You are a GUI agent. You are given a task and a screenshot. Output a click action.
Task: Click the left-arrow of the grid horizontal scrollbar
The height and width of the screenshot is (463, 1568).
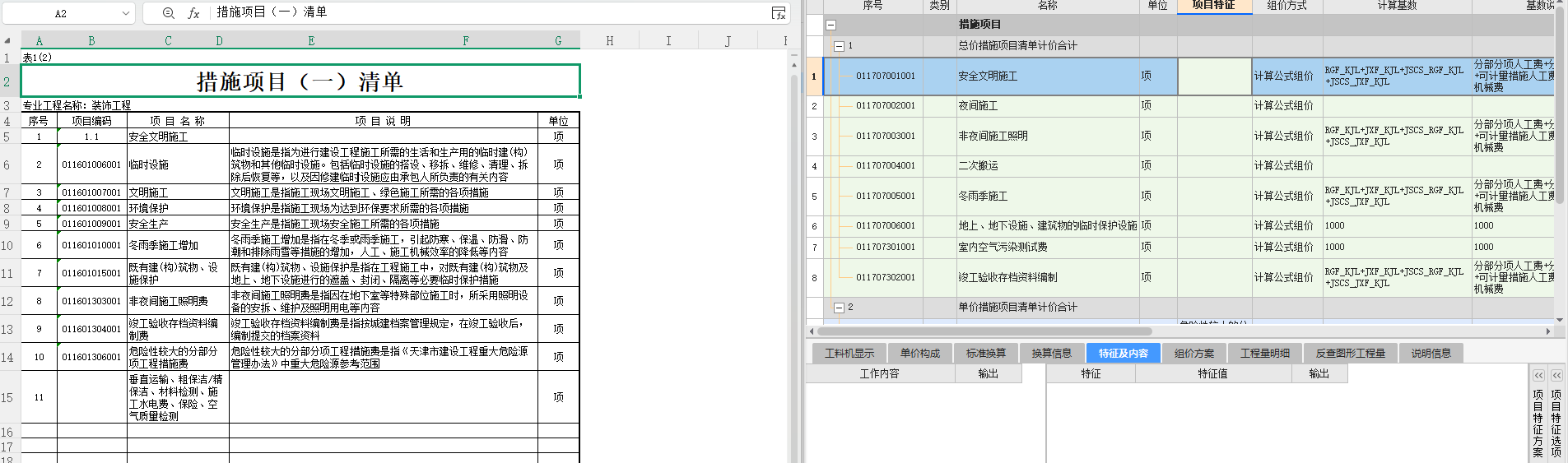tap(812, 331)
